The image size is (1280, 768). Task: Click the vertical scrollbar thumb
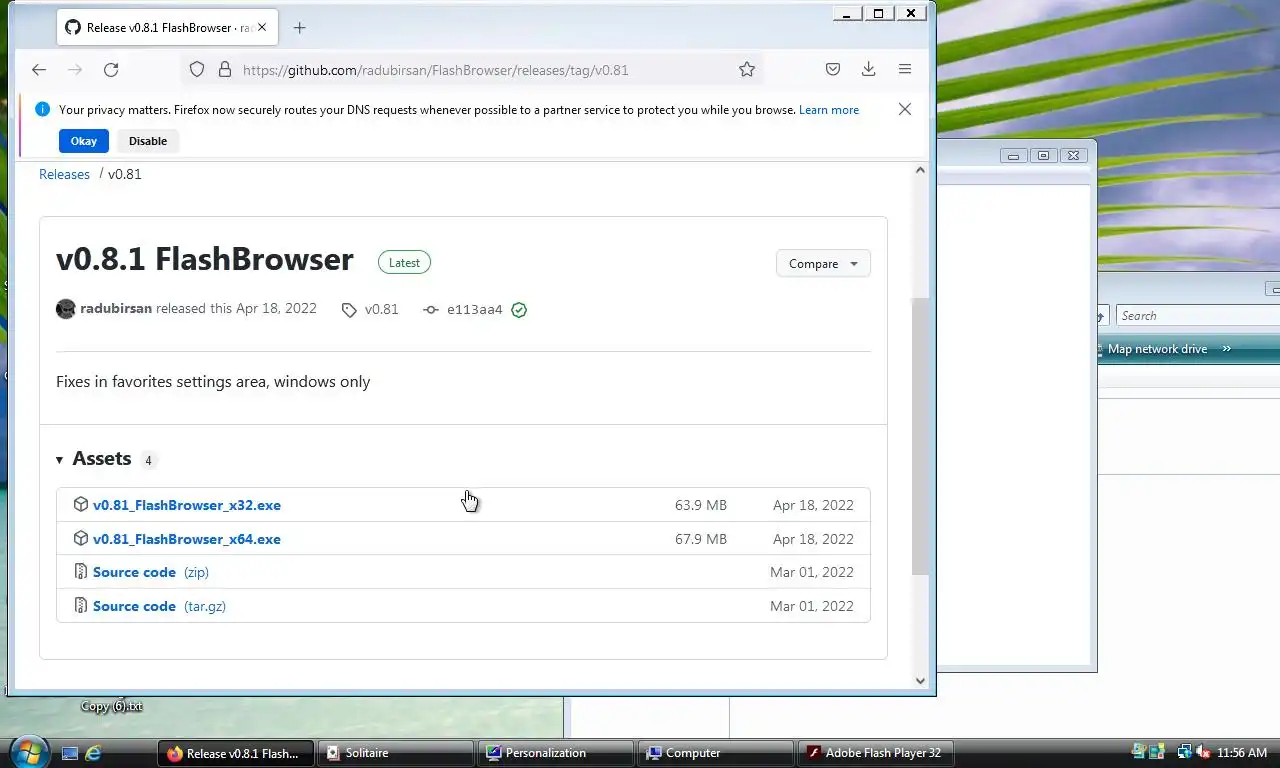[921, 436]
